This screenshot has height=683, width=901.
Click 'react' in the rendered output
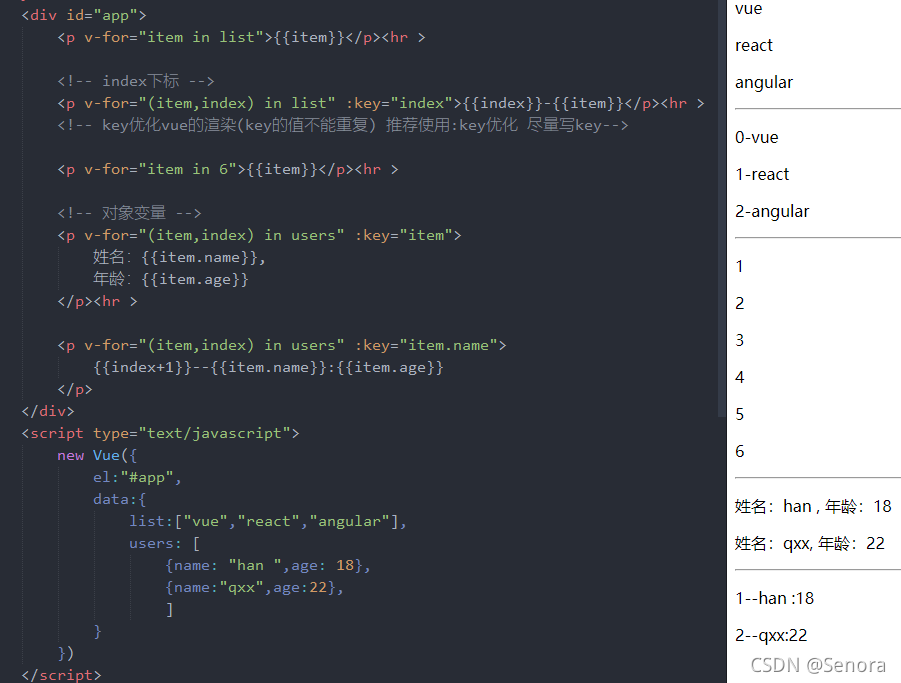[x=754, y=45]
